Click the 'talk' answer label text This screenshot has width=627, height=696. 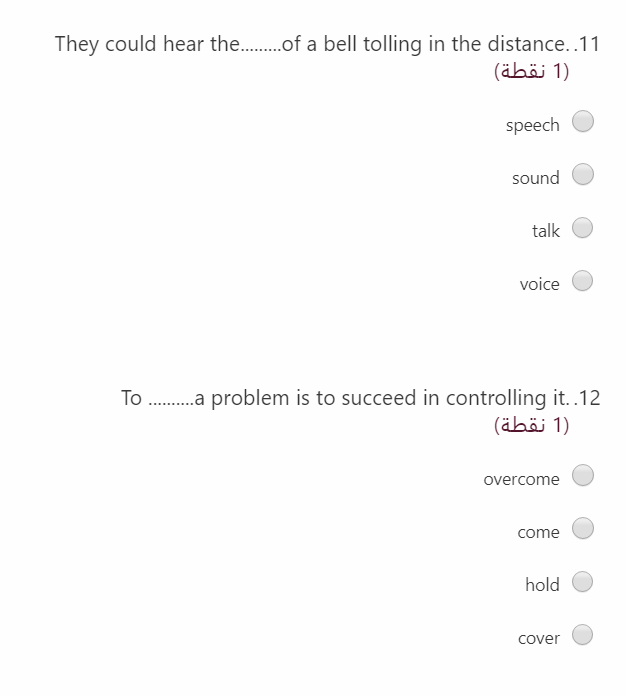coord(546,231)
